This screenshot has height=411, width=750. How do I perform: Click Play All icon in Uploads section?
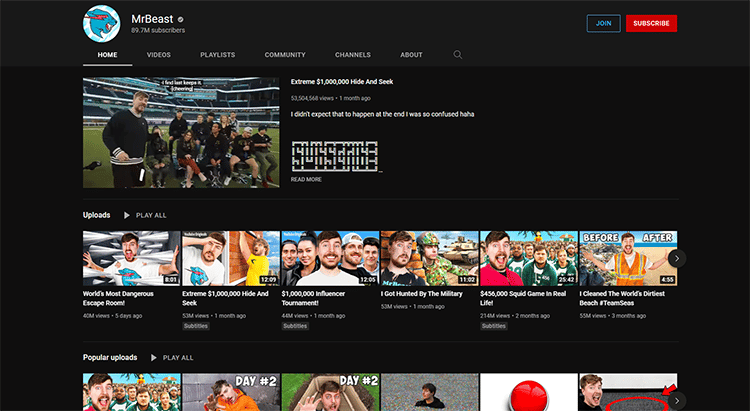pyautogui.click(x=127, y=215)
